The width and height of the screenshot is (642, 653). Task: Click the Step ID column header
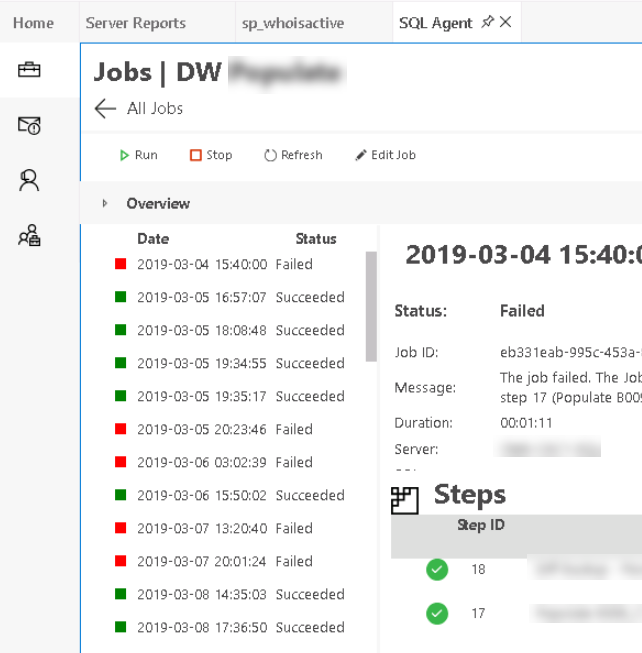point(481,525)
